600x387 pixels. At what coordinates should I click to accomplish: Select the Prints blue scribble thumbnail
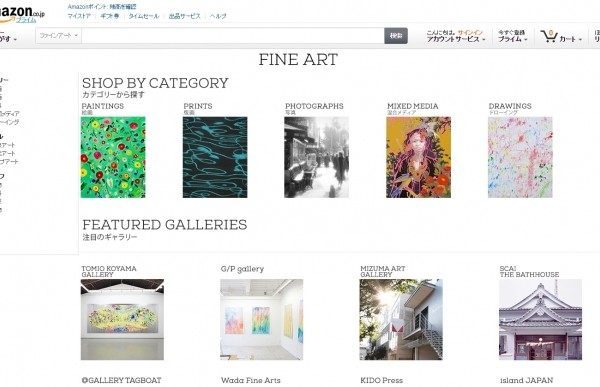coord(215,157)
